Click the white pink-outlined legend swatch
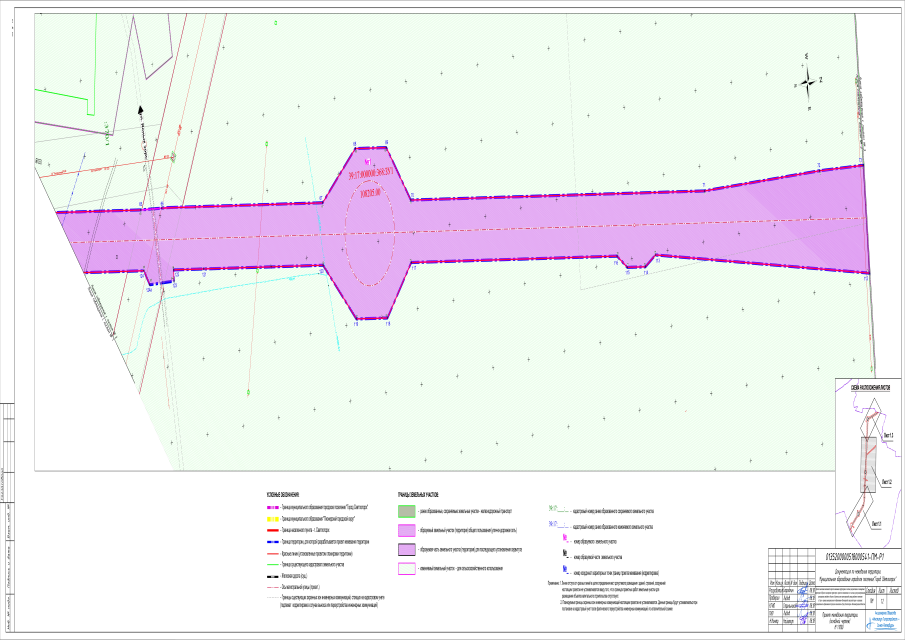Image resolution: width=905 pixels, height=640 pixels. pyautogui.click(x=408, y=568)
